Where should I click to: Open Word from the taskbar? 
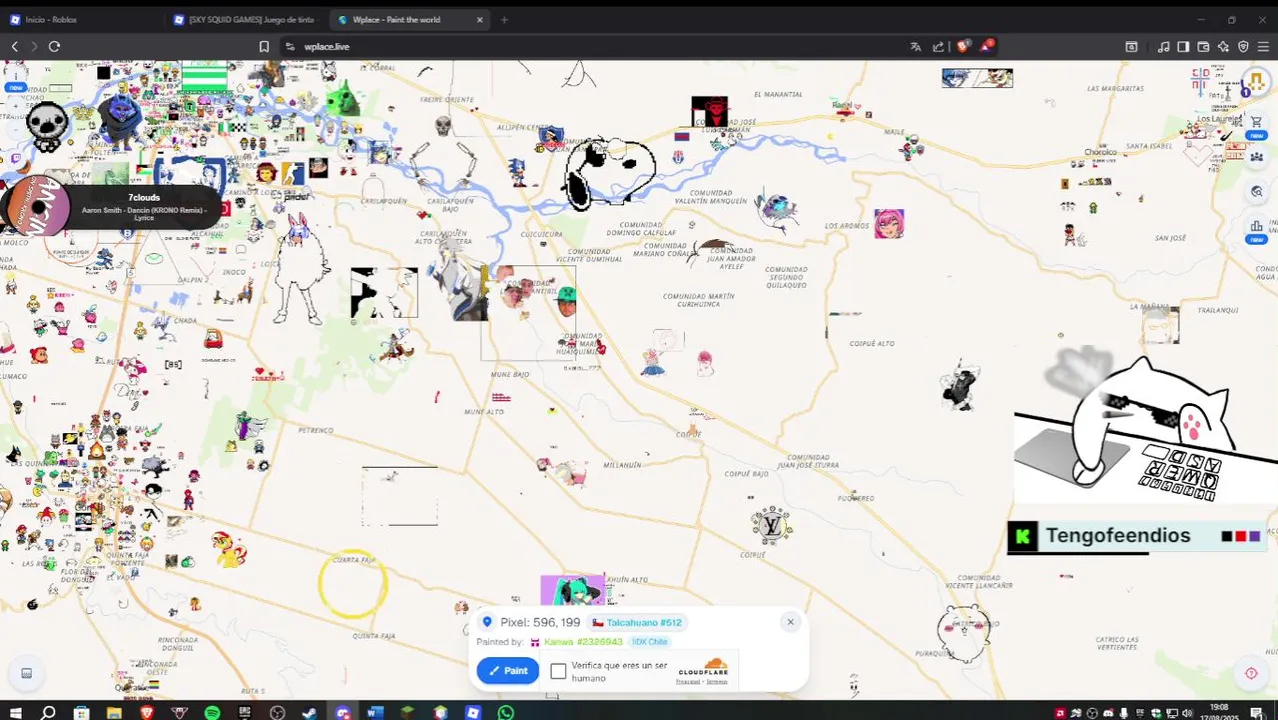[x=375, y=712]
